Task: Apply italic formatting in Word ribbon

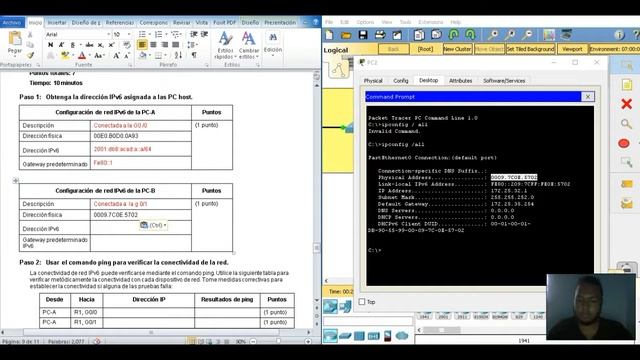Action: click(x=62, y=45)
